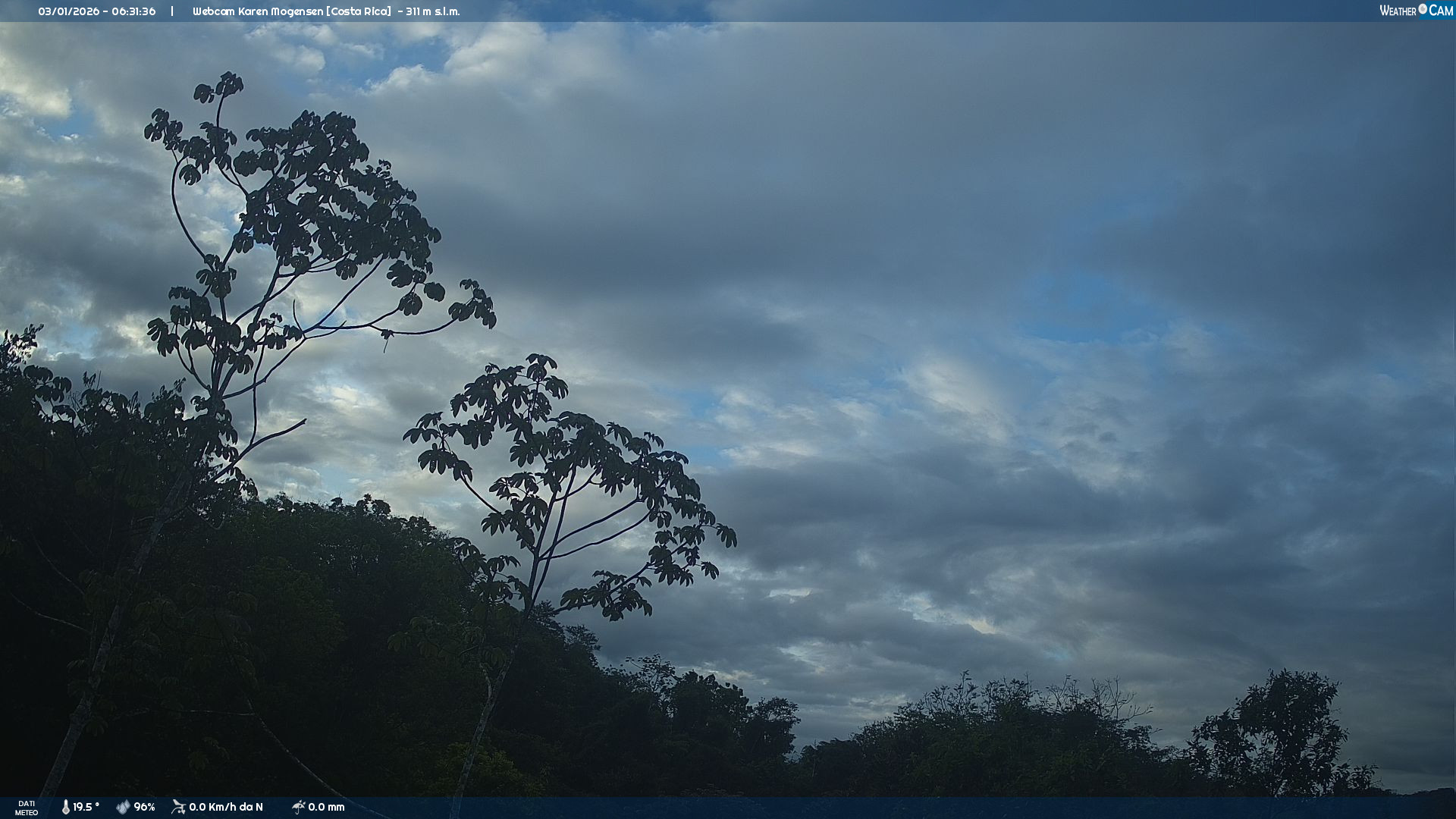
Task: Click the vertical separator in the header
Action: point(172,11)
